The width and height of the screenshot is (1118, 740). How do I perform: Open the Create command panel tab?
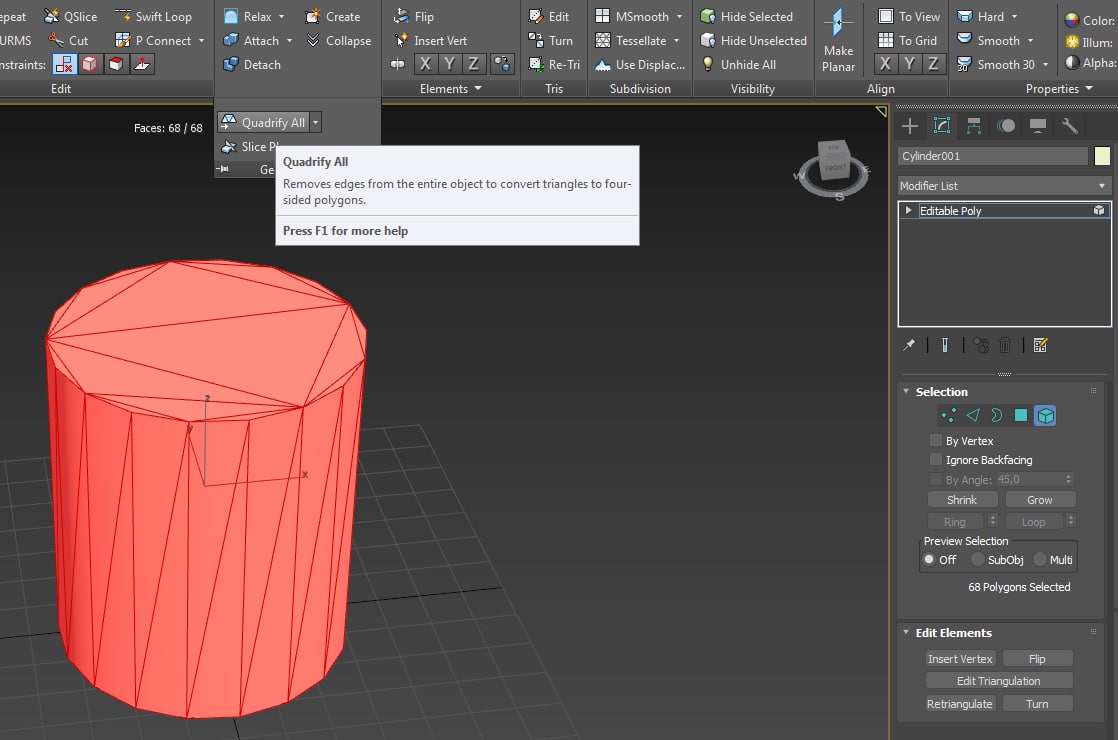point(910,126)
